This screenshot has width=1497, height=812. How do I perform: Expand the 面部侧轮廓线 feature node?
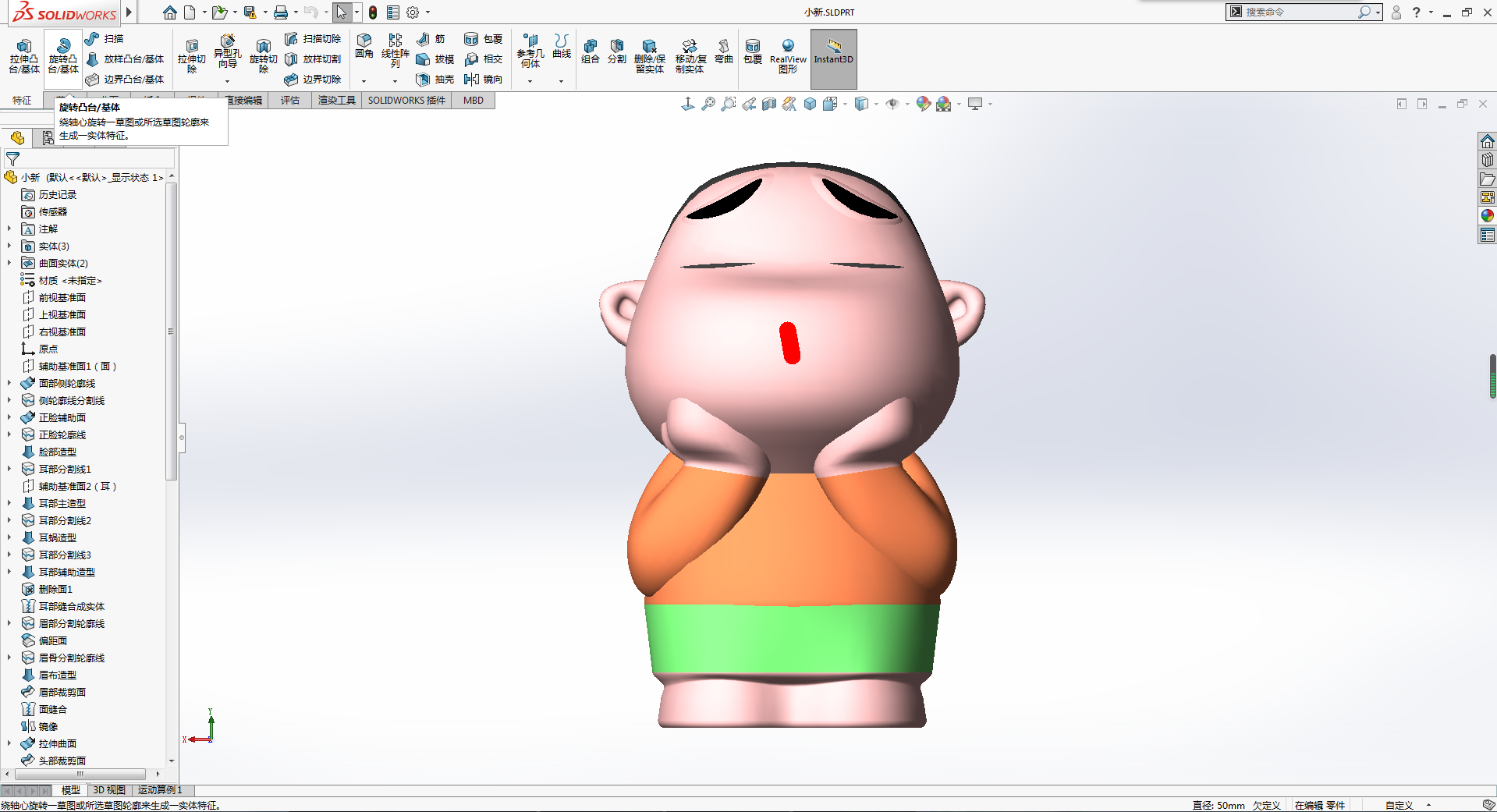(9, 384)
